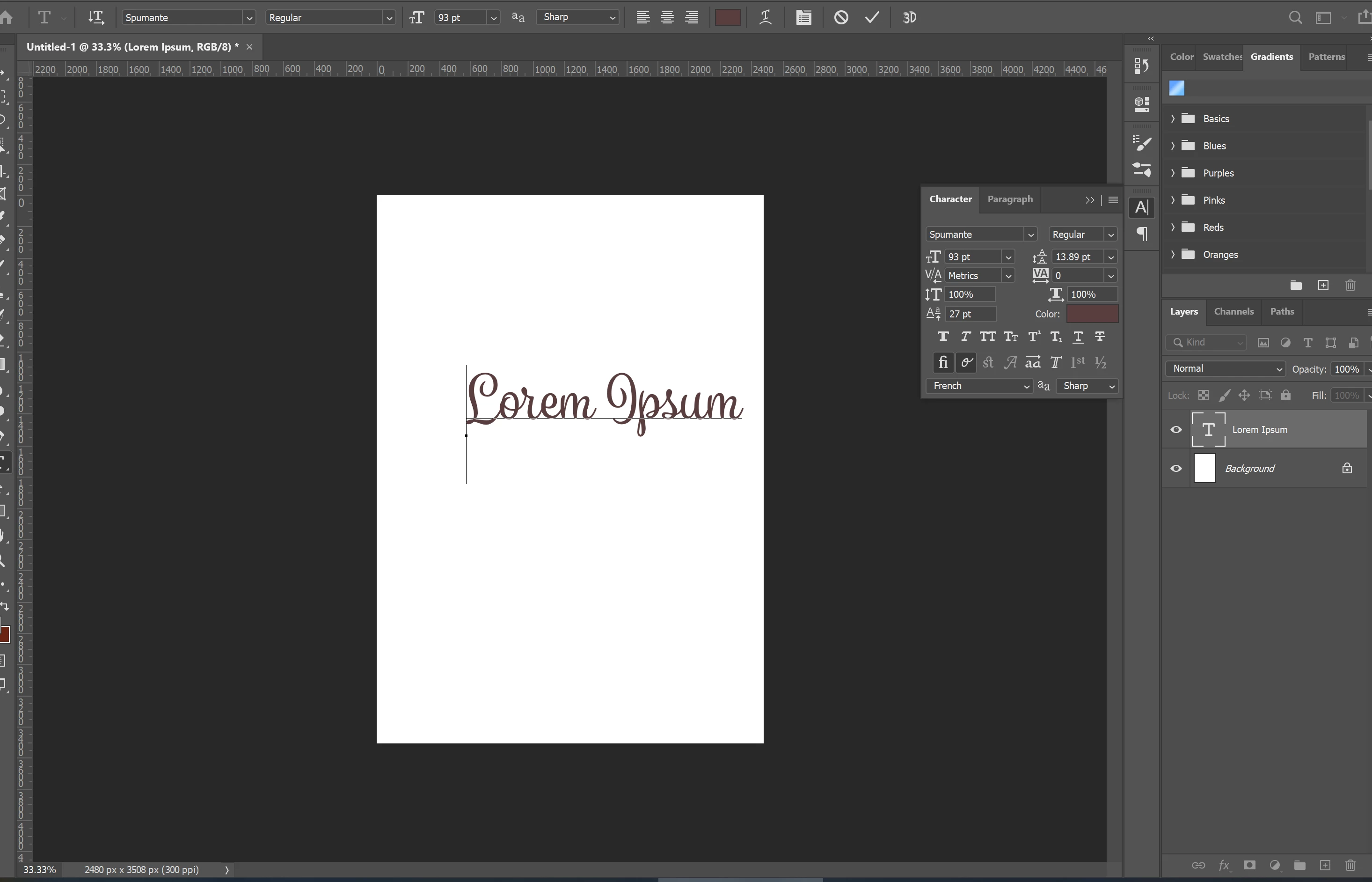This screenshot has width=1372, height=882.
Task: Hide the Lorem Ipsum layer
Action: (x=1175, y=430)
